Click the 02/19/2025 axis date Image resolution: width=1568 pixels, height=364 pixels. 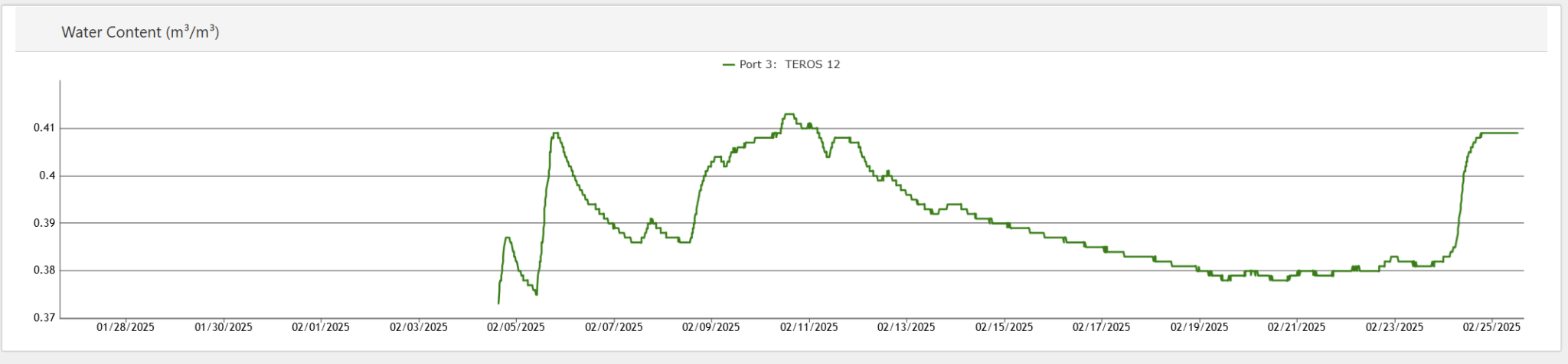[1200, 327]
